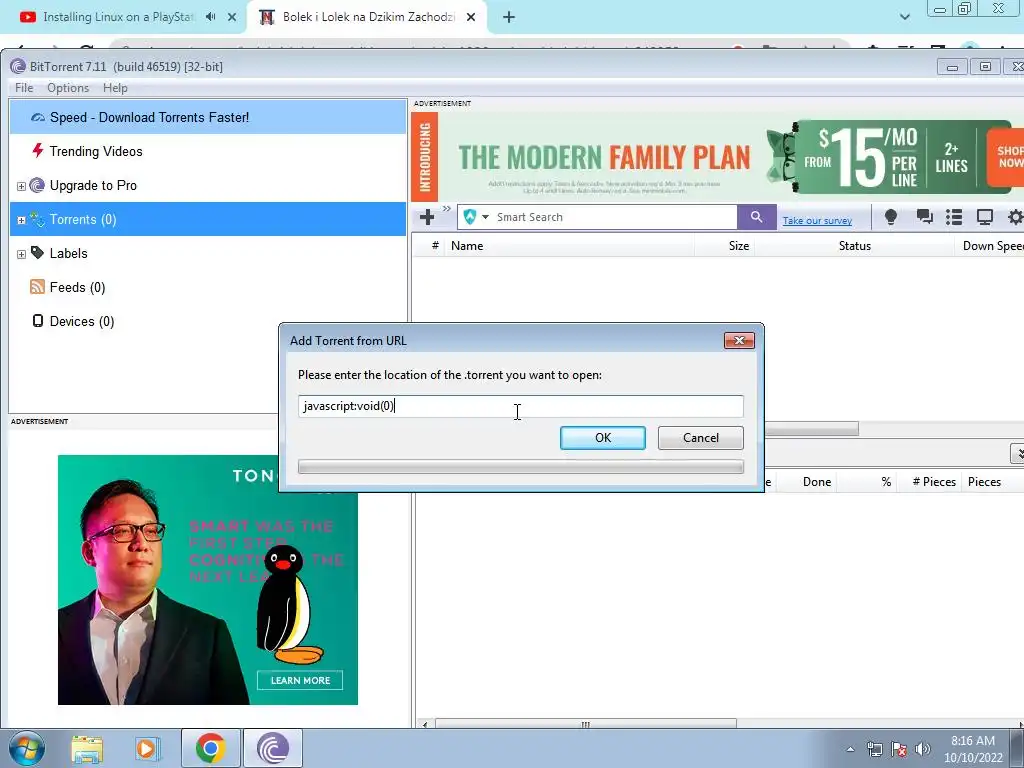Open a new browser tab
The width and height of the screenshot is (1024, 768).
click(509, 18)
